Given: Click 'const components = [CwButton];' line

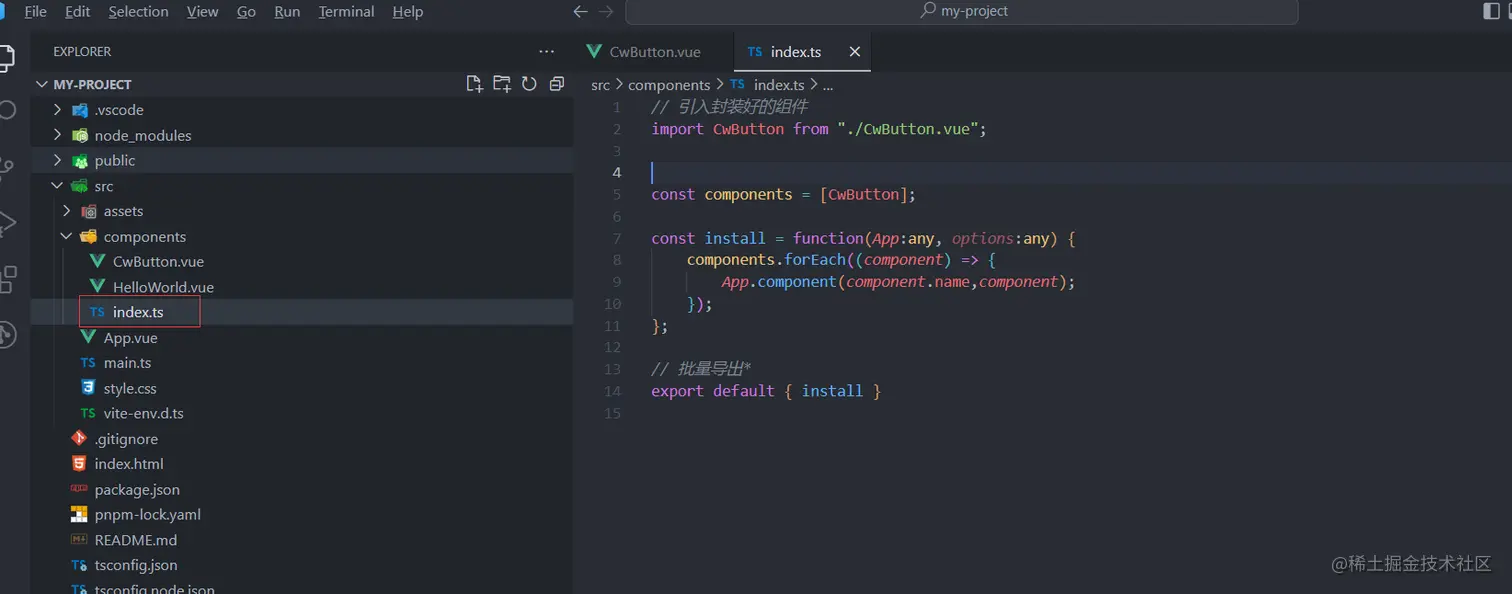Looking at the screenshot, I should 783,194.
